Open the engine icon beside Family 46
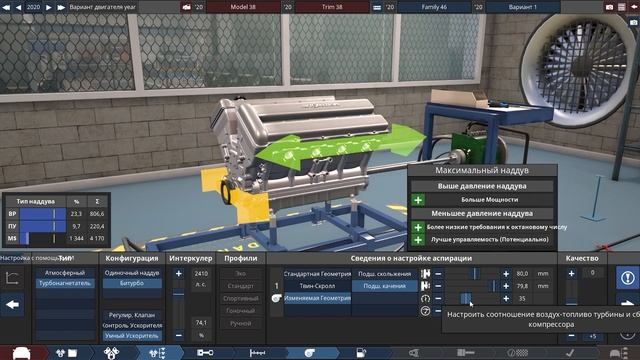The height and width of the screenshot is (360, 640). coord(377,7)
